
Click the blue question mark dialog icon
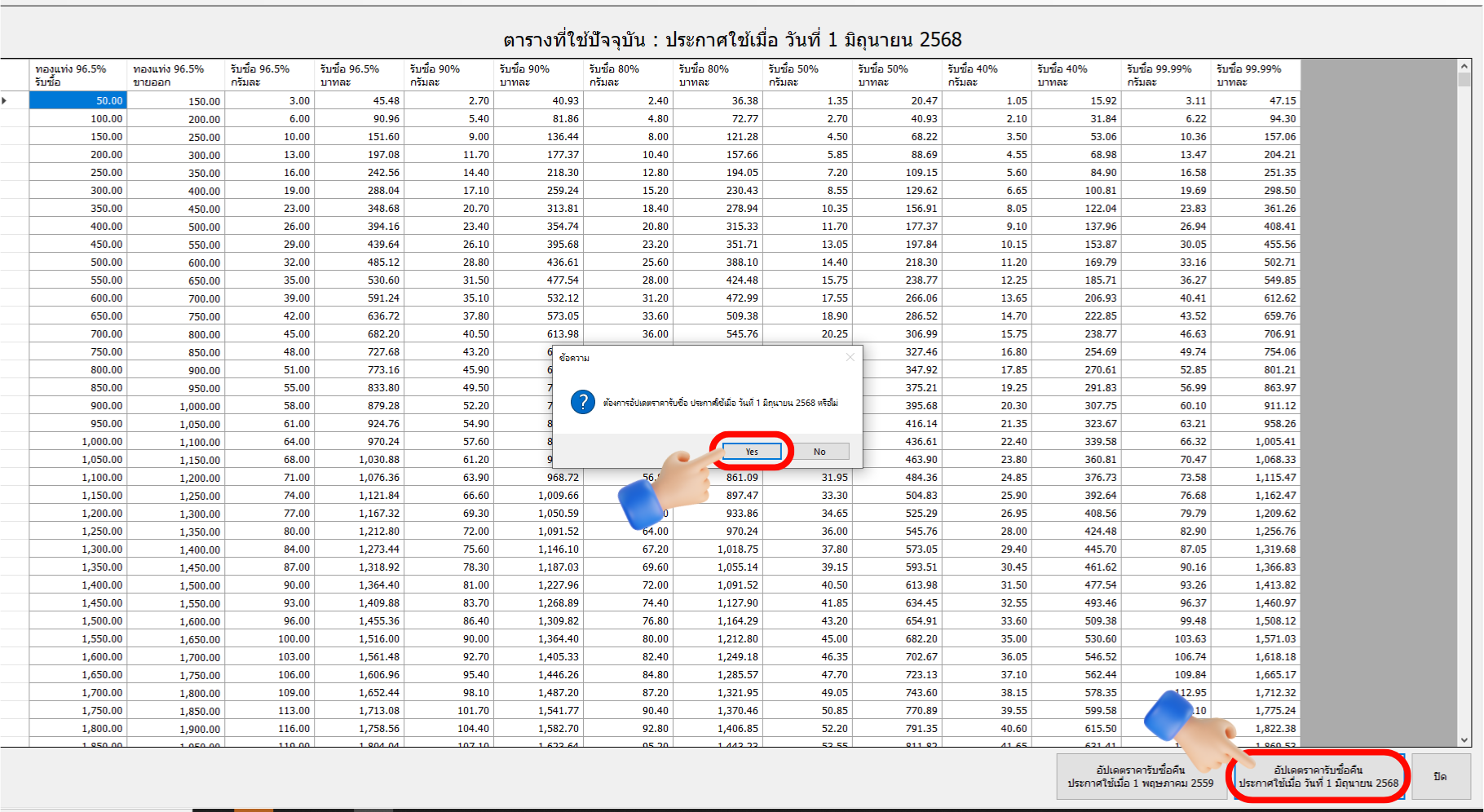[583, 402]
